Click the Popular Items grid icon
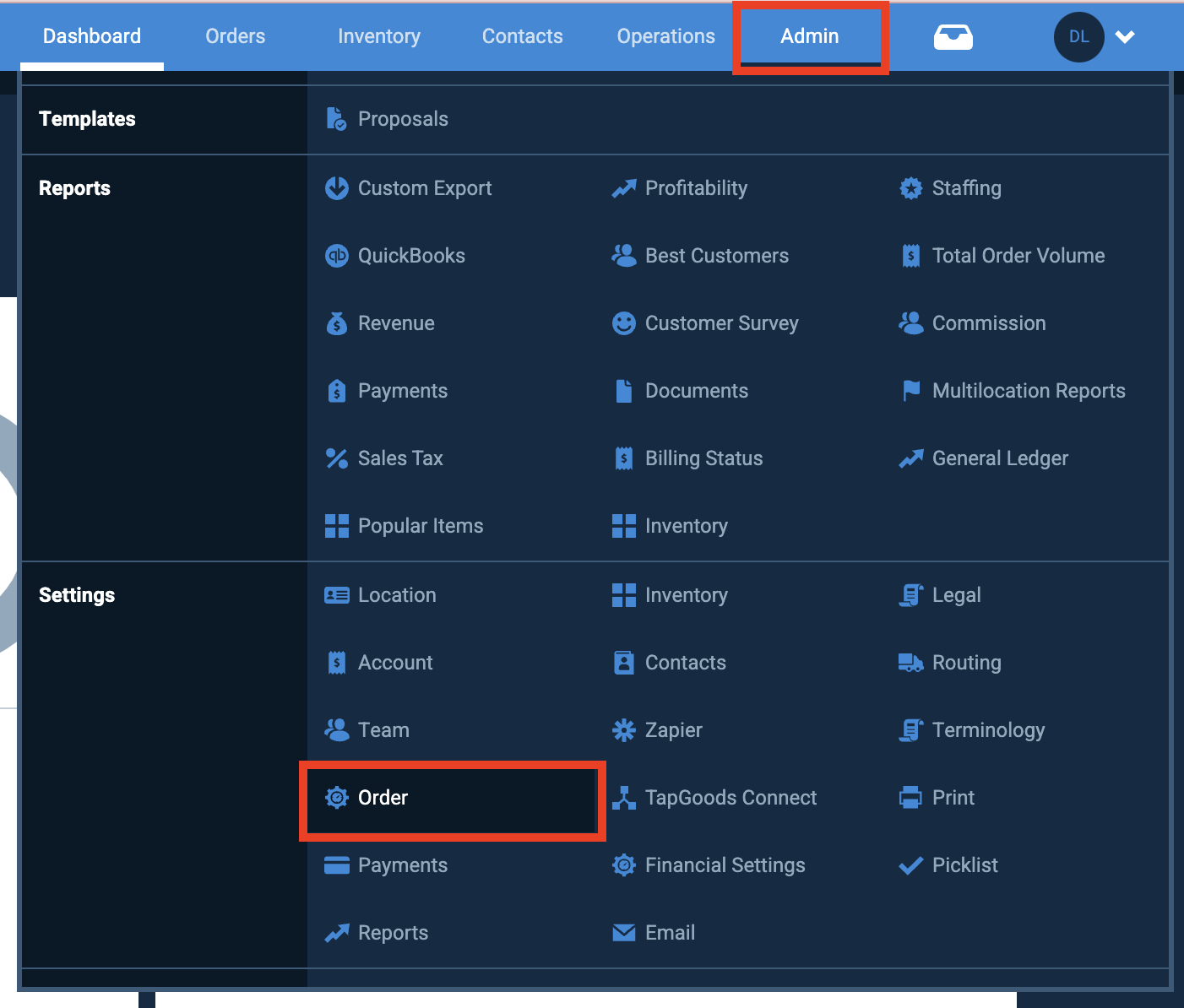 337,526
